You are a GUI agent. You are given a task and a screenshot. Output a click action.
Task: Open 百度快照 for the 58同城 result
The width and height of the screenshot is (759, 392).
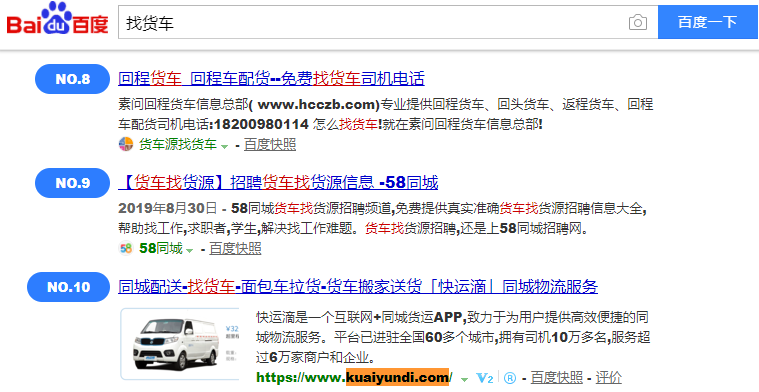[x=235, y=248]
